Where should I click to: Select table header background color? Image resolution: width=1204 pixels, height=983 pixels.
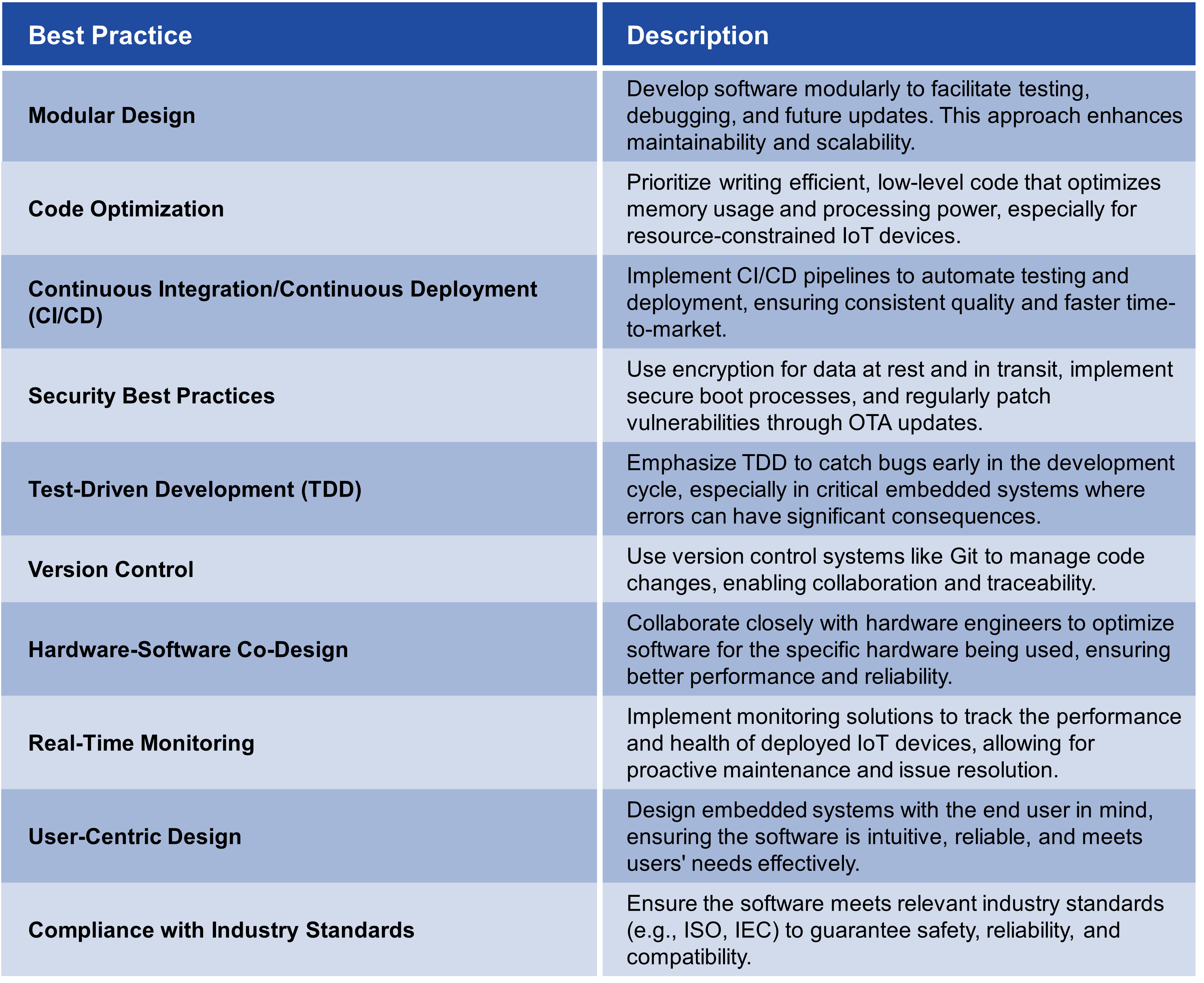[602, 29]
